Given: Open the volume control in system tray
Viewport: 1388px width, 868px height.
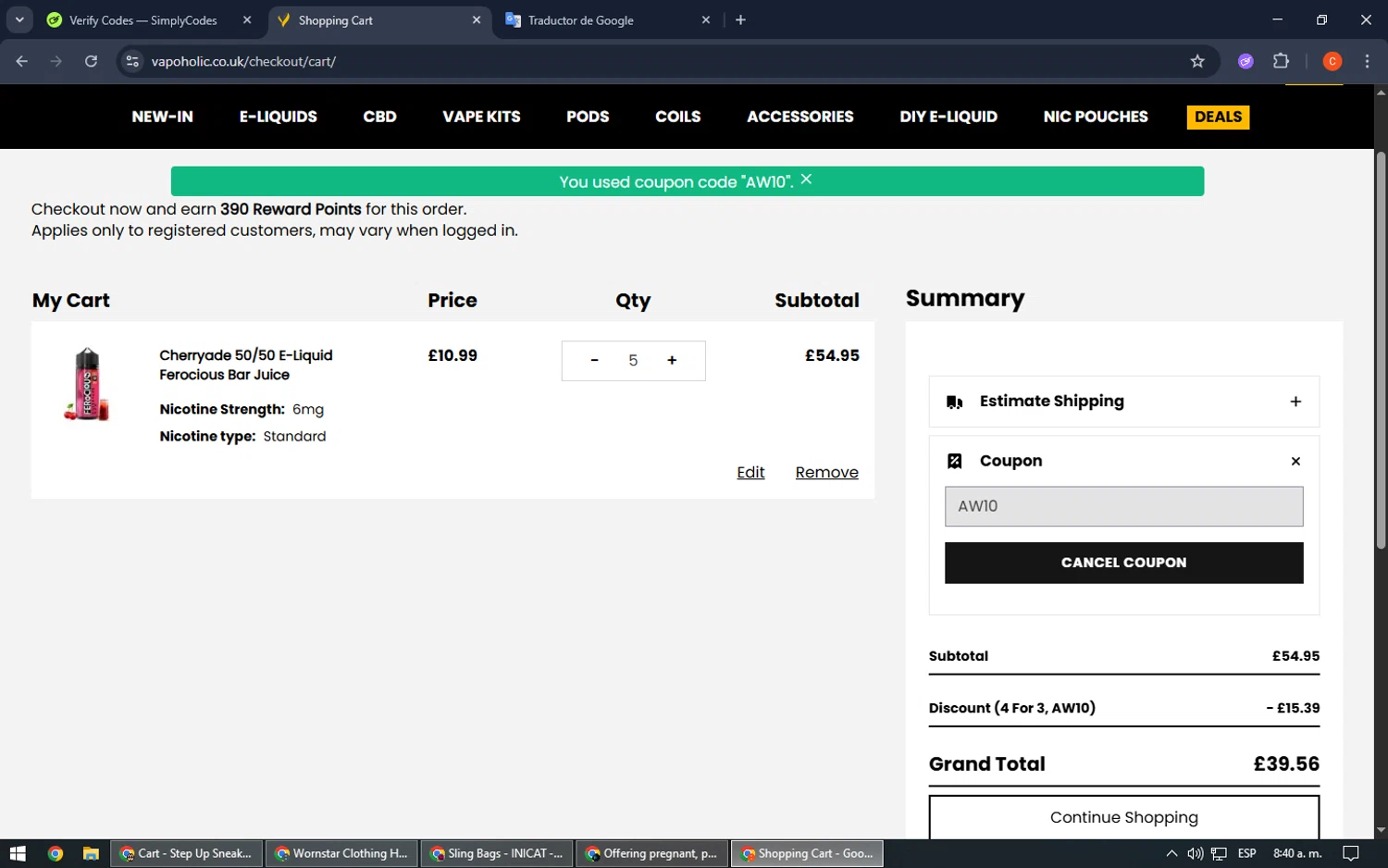Looking at the screenshot, I should 1196,853.
